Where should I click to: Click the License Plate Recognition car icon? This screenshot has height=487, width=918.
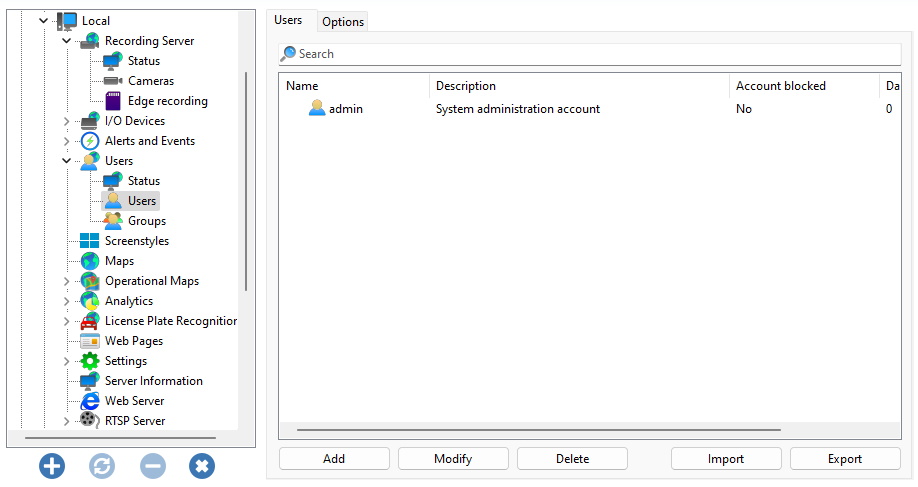(90, 321)
